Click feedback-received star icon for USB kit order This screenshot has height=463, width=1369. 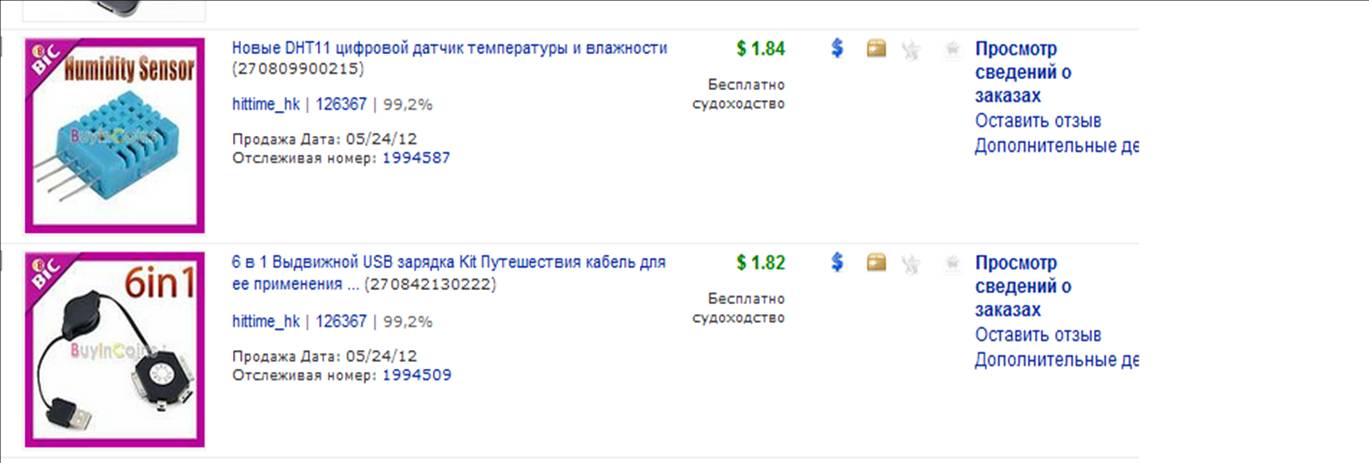[953, 263]
